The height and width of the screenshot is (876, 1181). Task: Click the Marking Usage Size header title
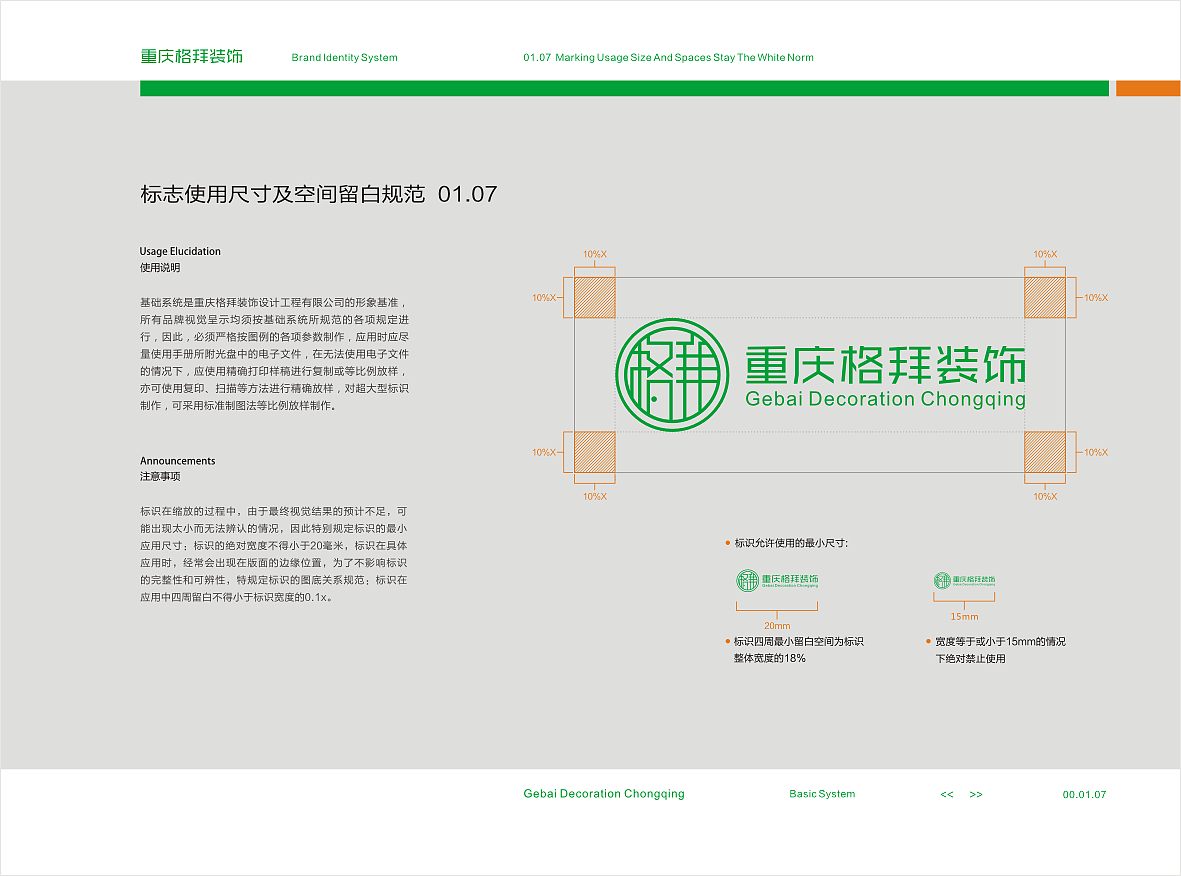pyautogui.click(x=668, y=57)
